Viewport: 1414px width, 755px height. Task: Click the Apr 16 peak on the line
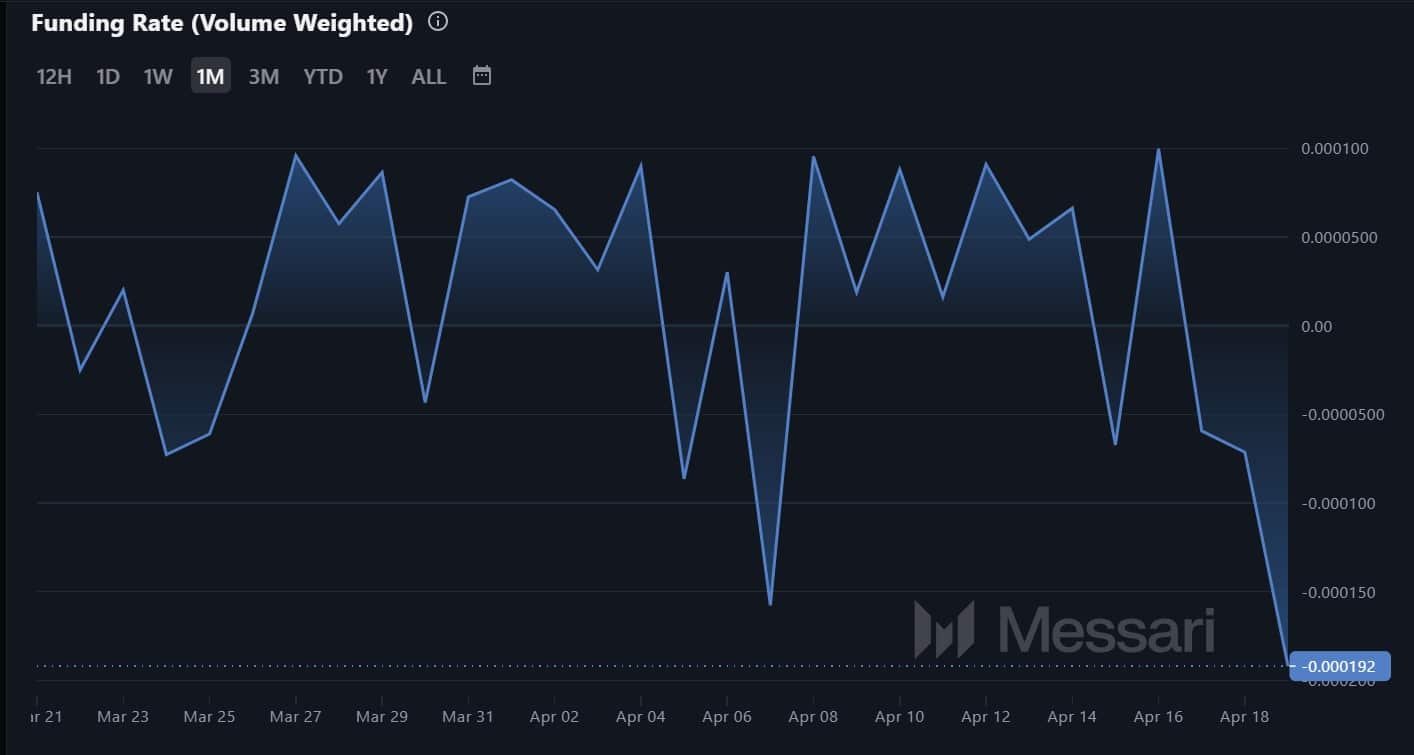click(x=1158, y=150)
